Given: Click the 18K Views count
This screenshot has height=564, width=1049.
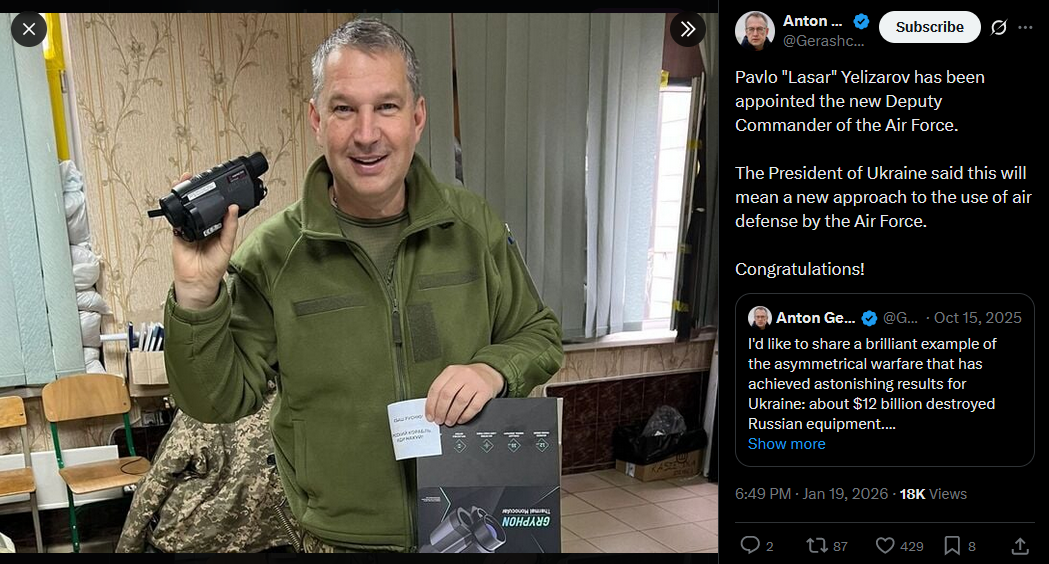Looking at the screenshot, I should pyautogui.click(x=933, y=494).
